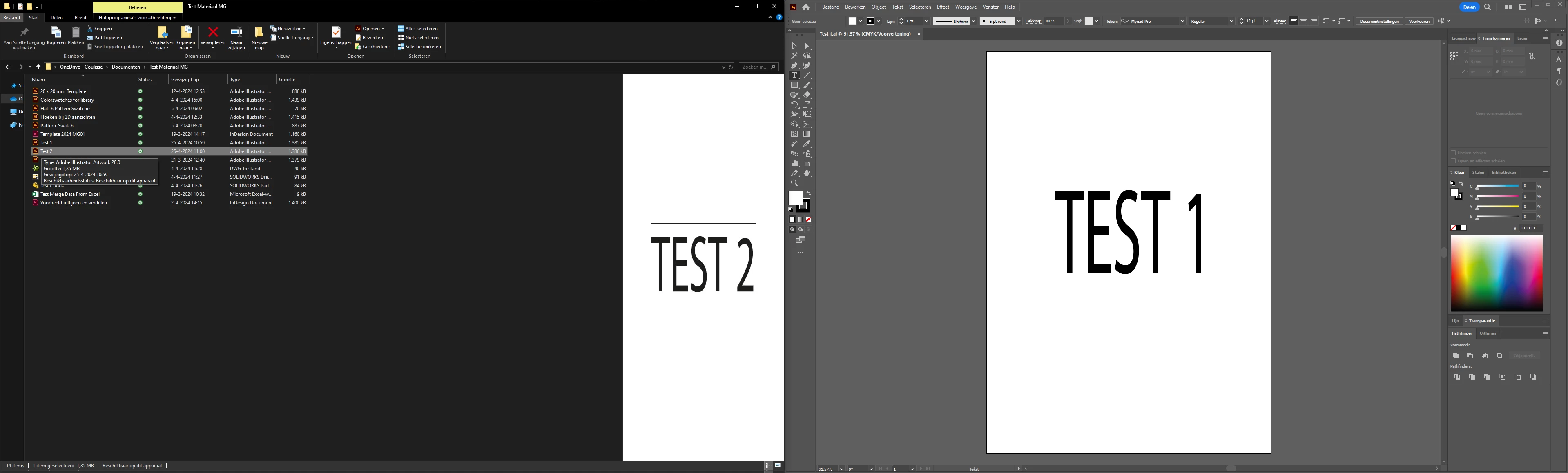
Task: Select the Pen tool in Illustrator
Action: pyautogui.click(x=794, y=66)
